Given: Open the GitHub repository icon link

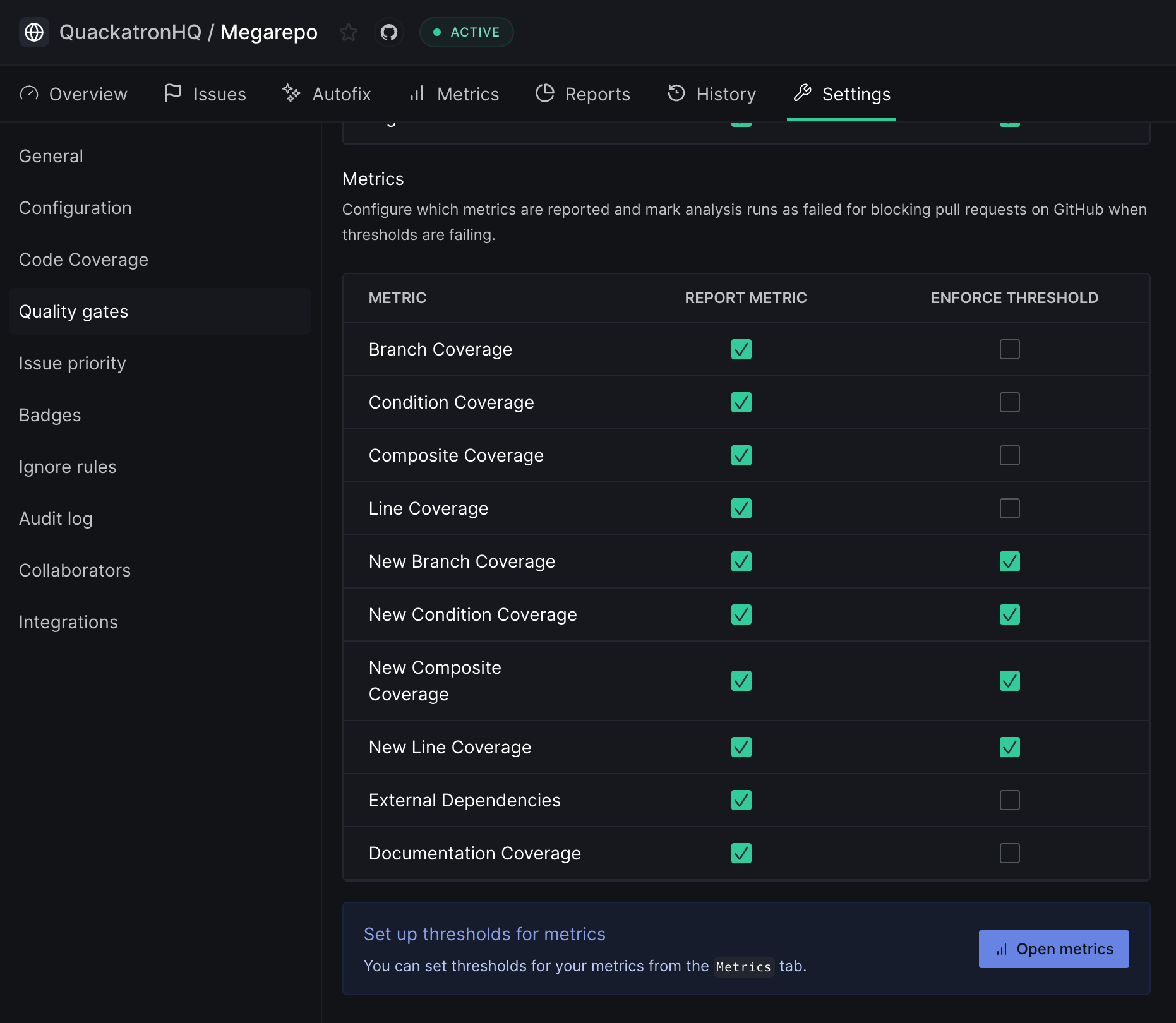Looking at the screenshot, I should point(389,32).
